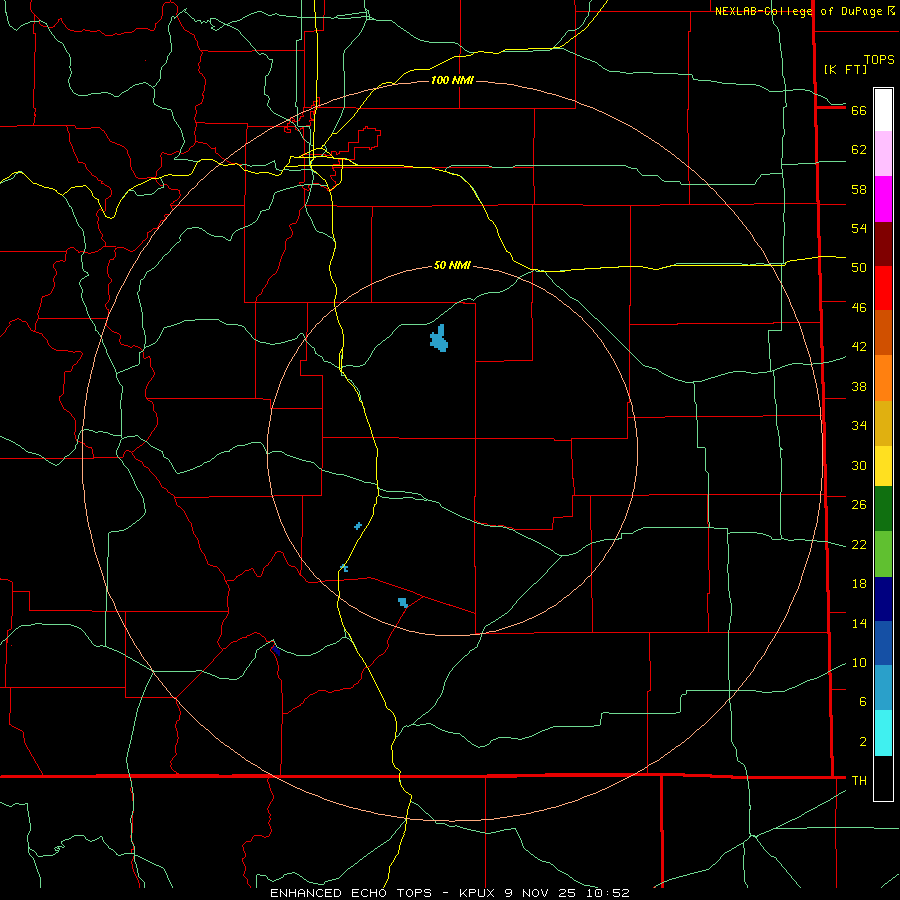
Task: Click the "58" legend value
Action: [859, 189]
